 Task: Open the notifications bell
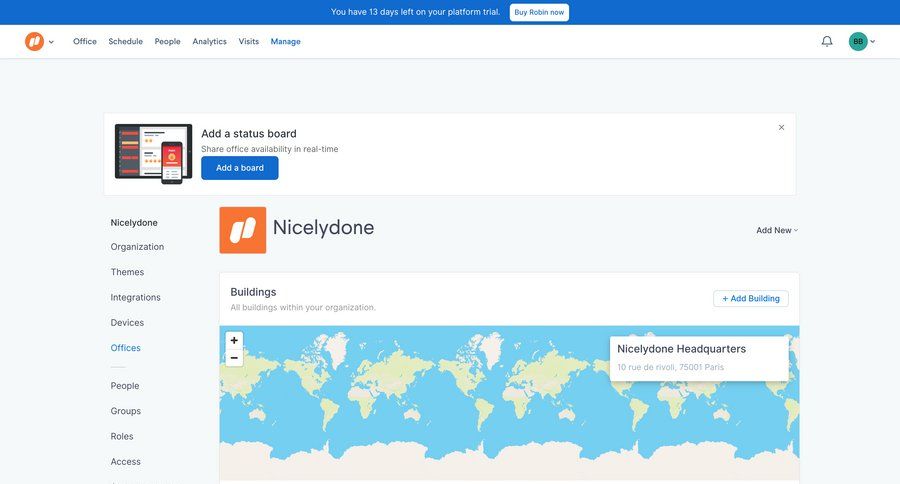(827, 41)
